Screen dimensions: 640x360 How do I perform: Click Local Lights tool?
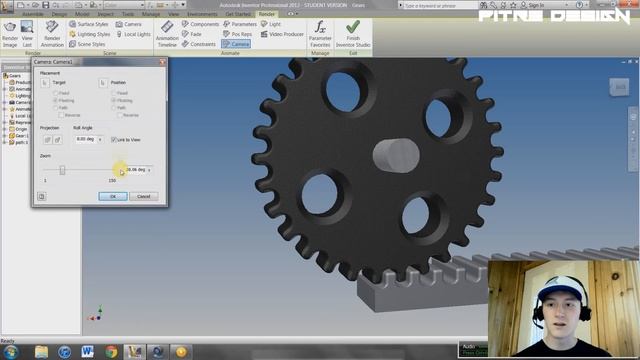coord(133,34)
